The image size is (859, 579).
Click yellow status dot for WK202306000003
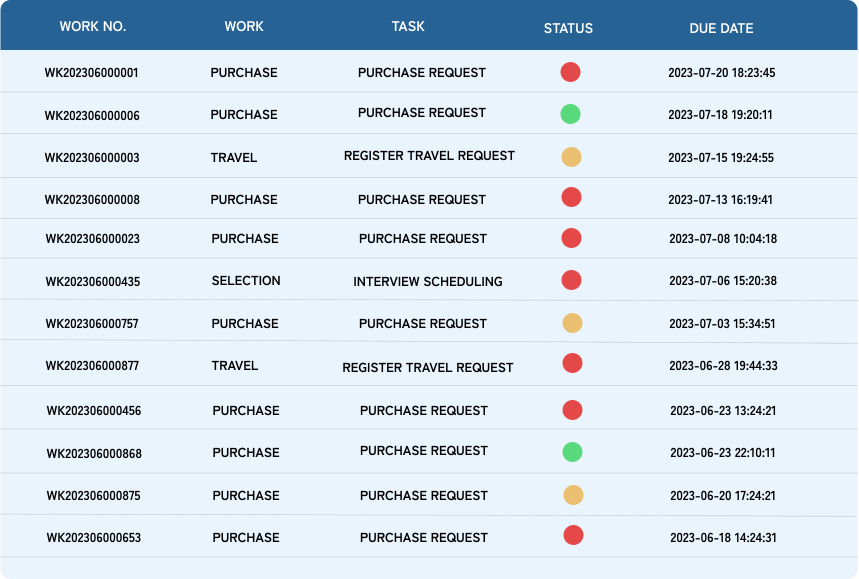point(571,157)
